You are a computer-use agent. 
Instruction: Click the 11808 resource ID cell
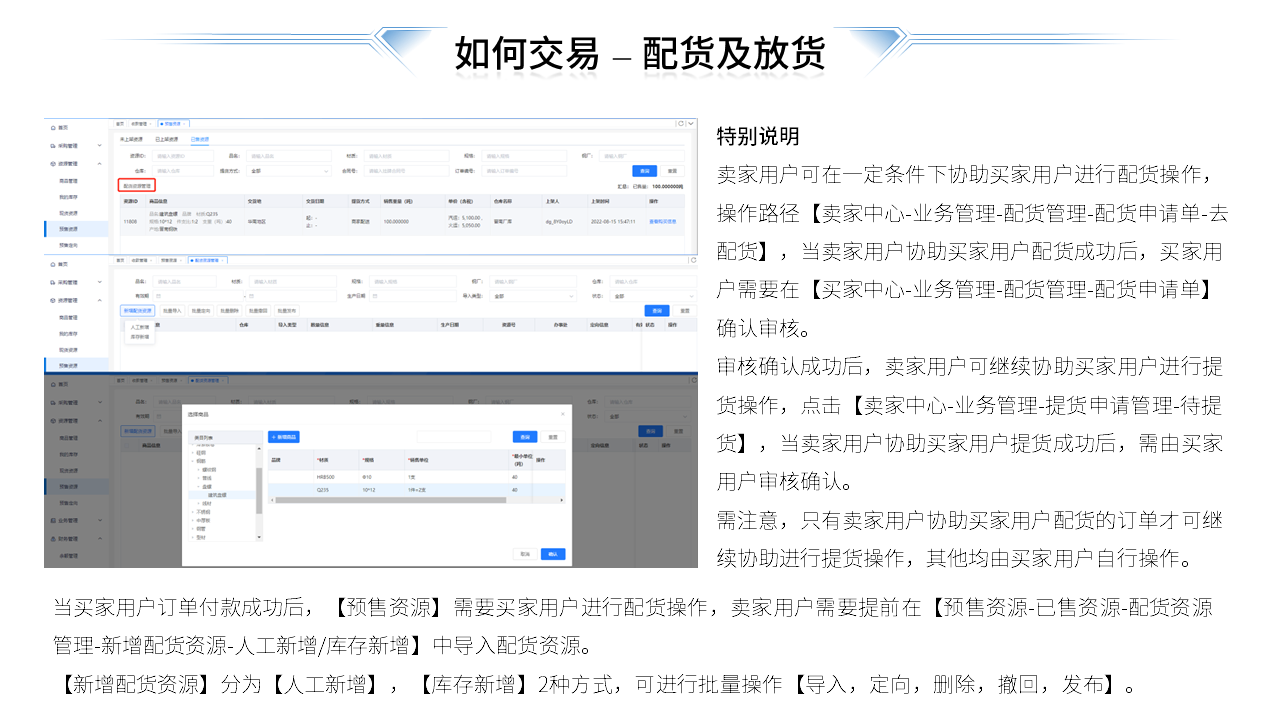pos(129,221)
